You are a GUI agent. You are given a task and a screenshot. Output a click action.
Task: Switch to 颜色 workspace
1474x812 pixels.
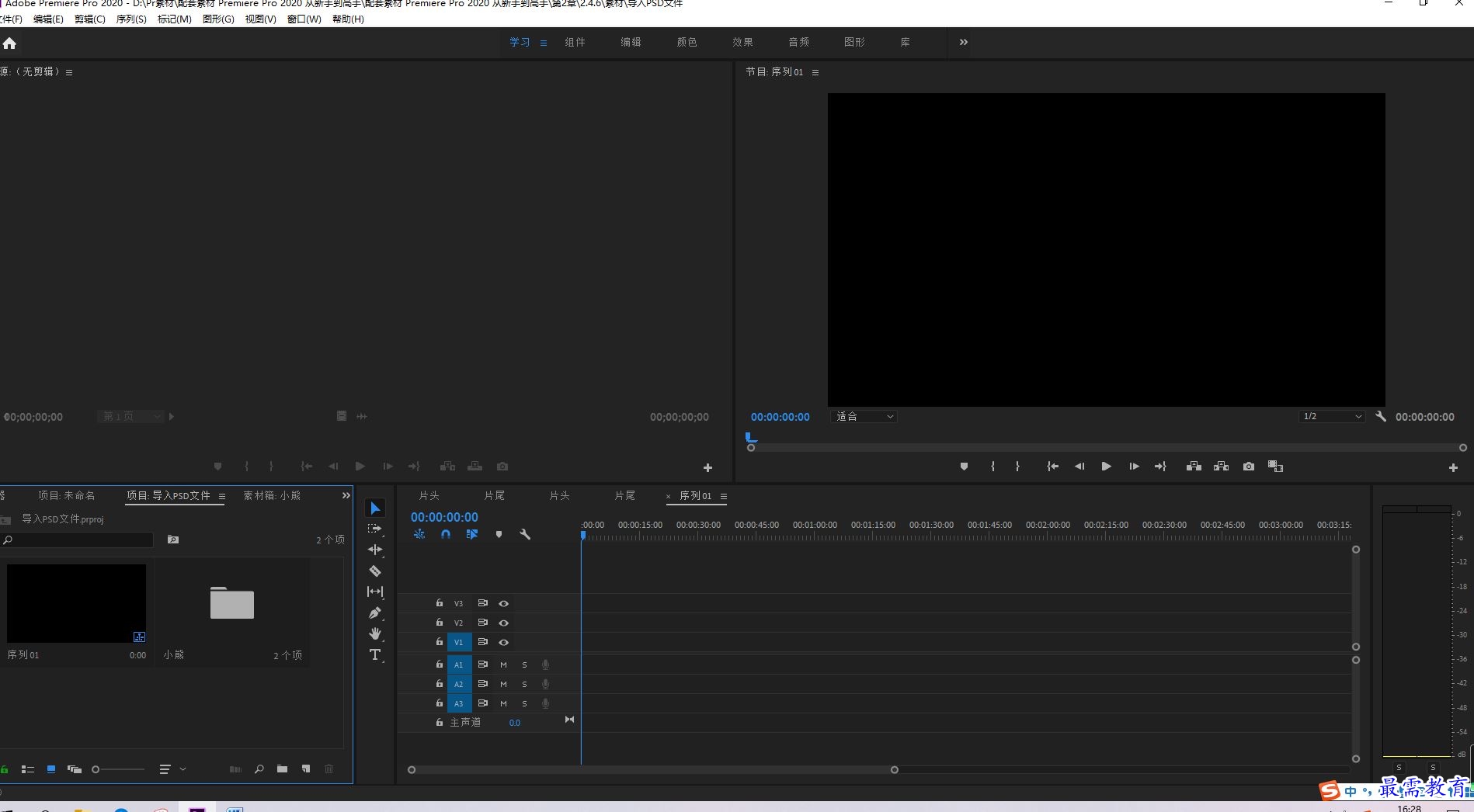click(687, 42)
